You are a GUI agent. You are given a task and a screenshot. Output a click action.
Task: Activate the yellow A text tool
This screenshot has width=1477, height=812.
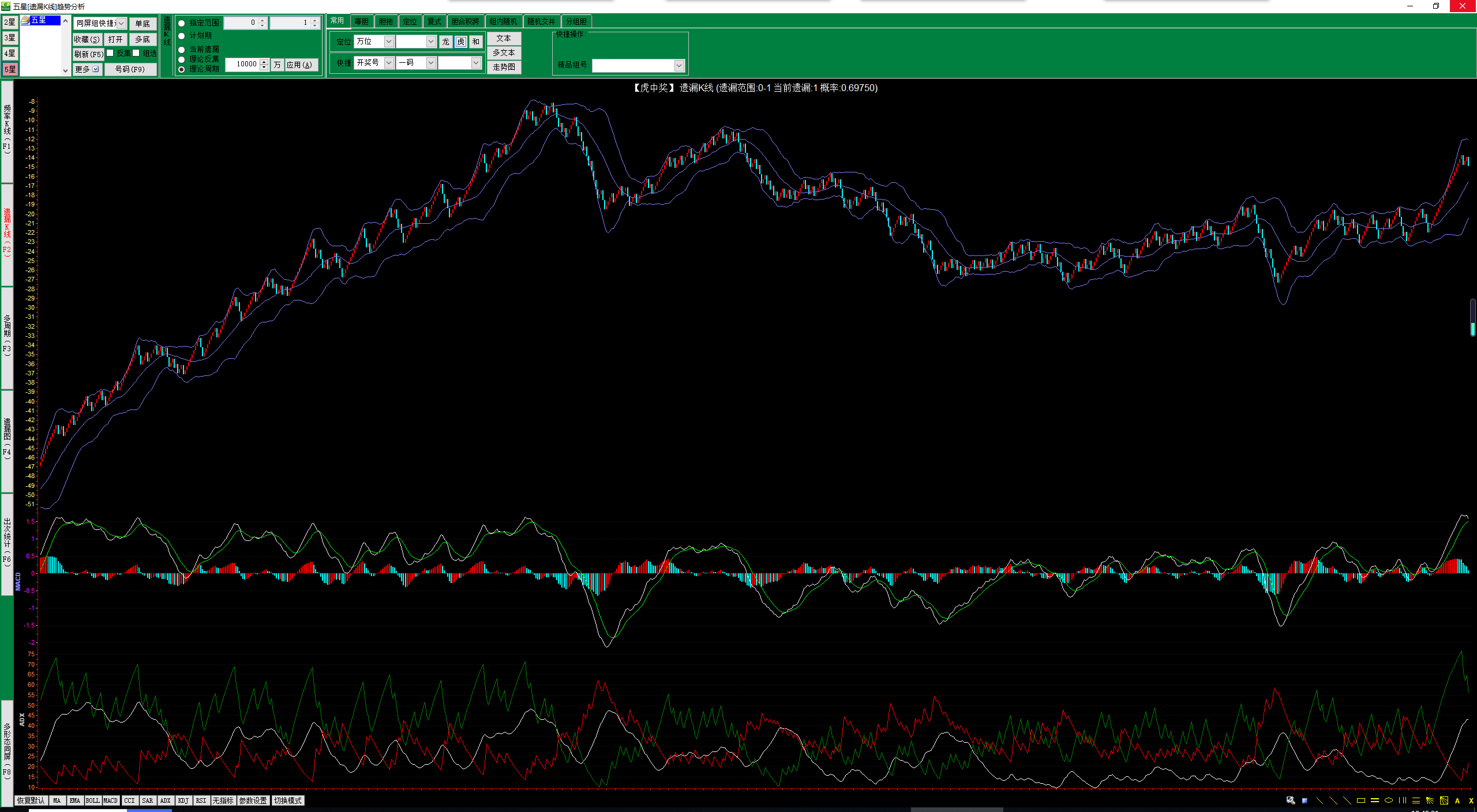click(x=1457, y=800)
